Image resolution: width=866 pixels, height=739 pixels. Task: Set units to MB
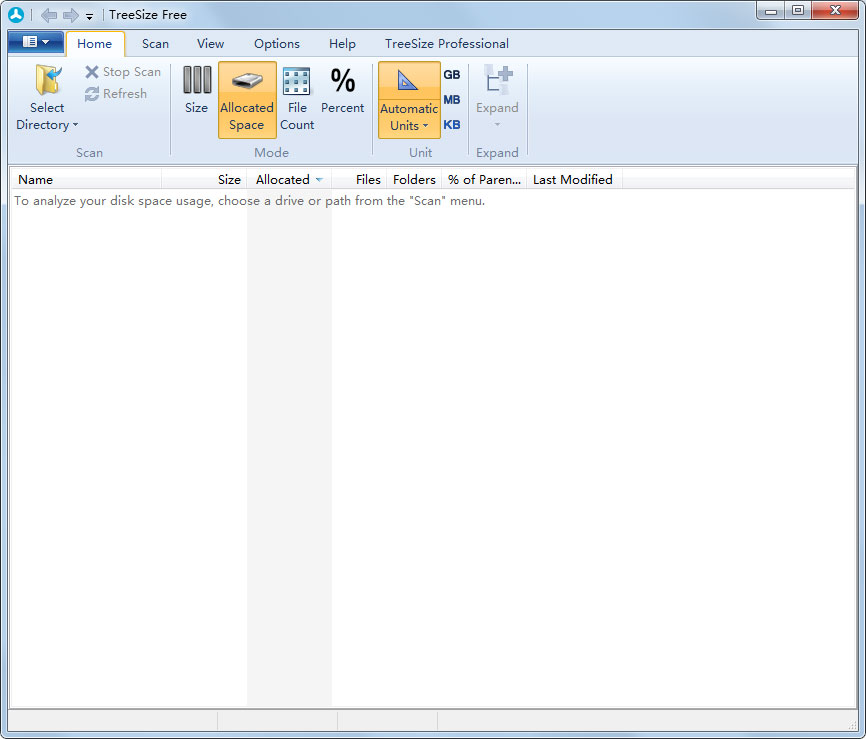[x=452, y=100]
